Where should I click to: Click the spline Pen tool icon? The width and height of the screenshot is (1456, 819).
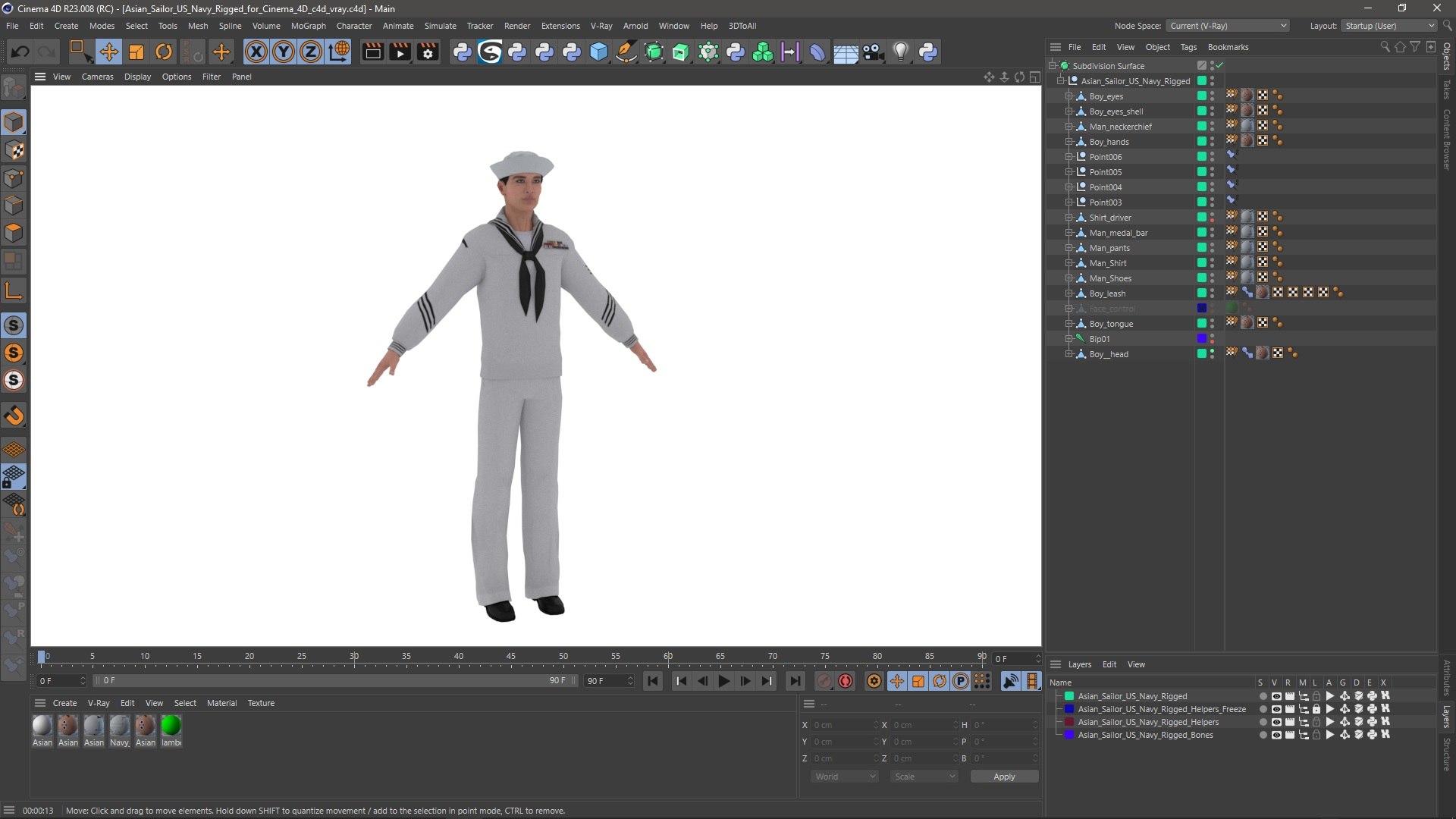[x=626, y=52]
